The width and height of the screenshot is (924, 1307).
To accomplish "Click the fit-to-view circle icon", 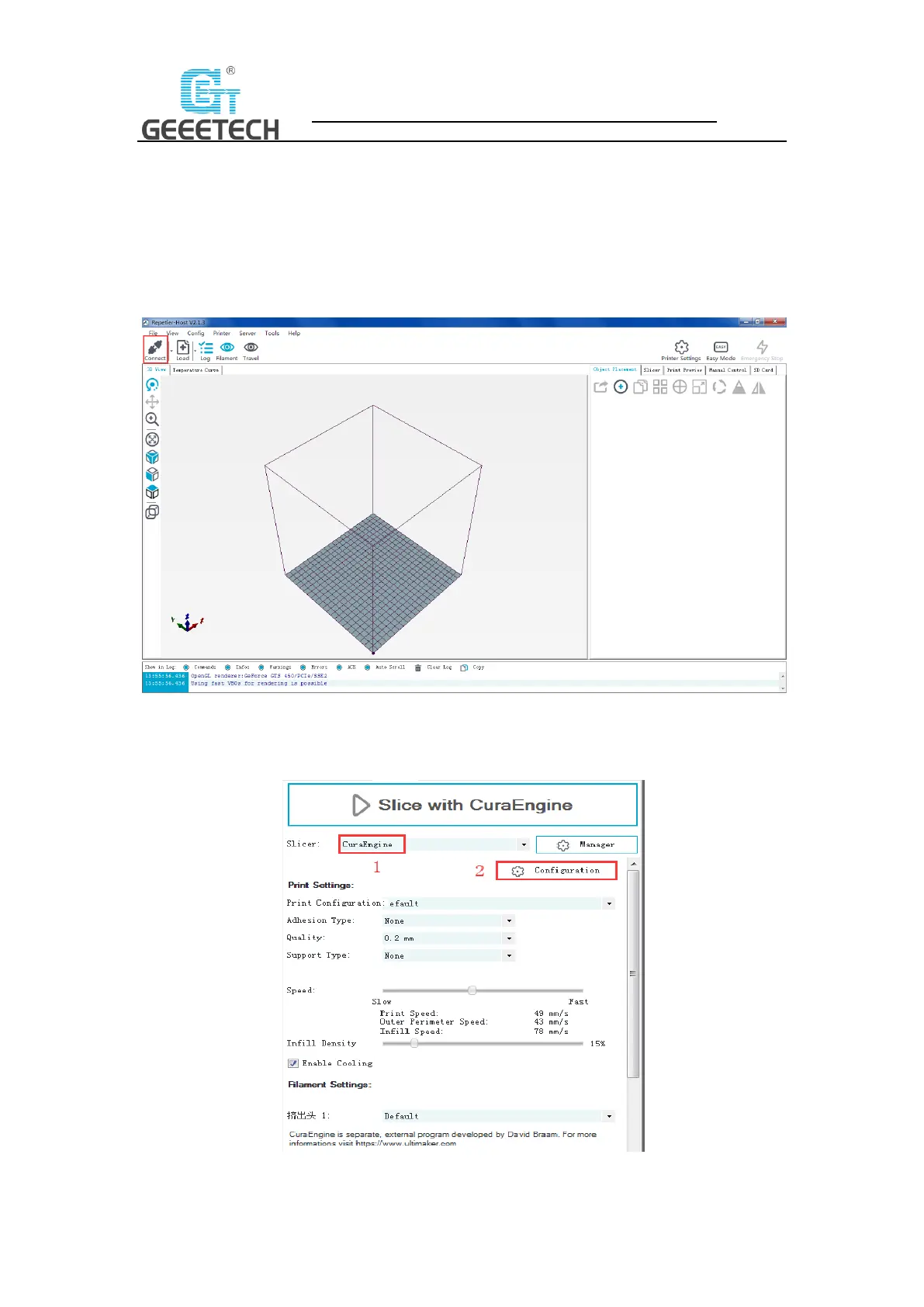I will point(152,439).
